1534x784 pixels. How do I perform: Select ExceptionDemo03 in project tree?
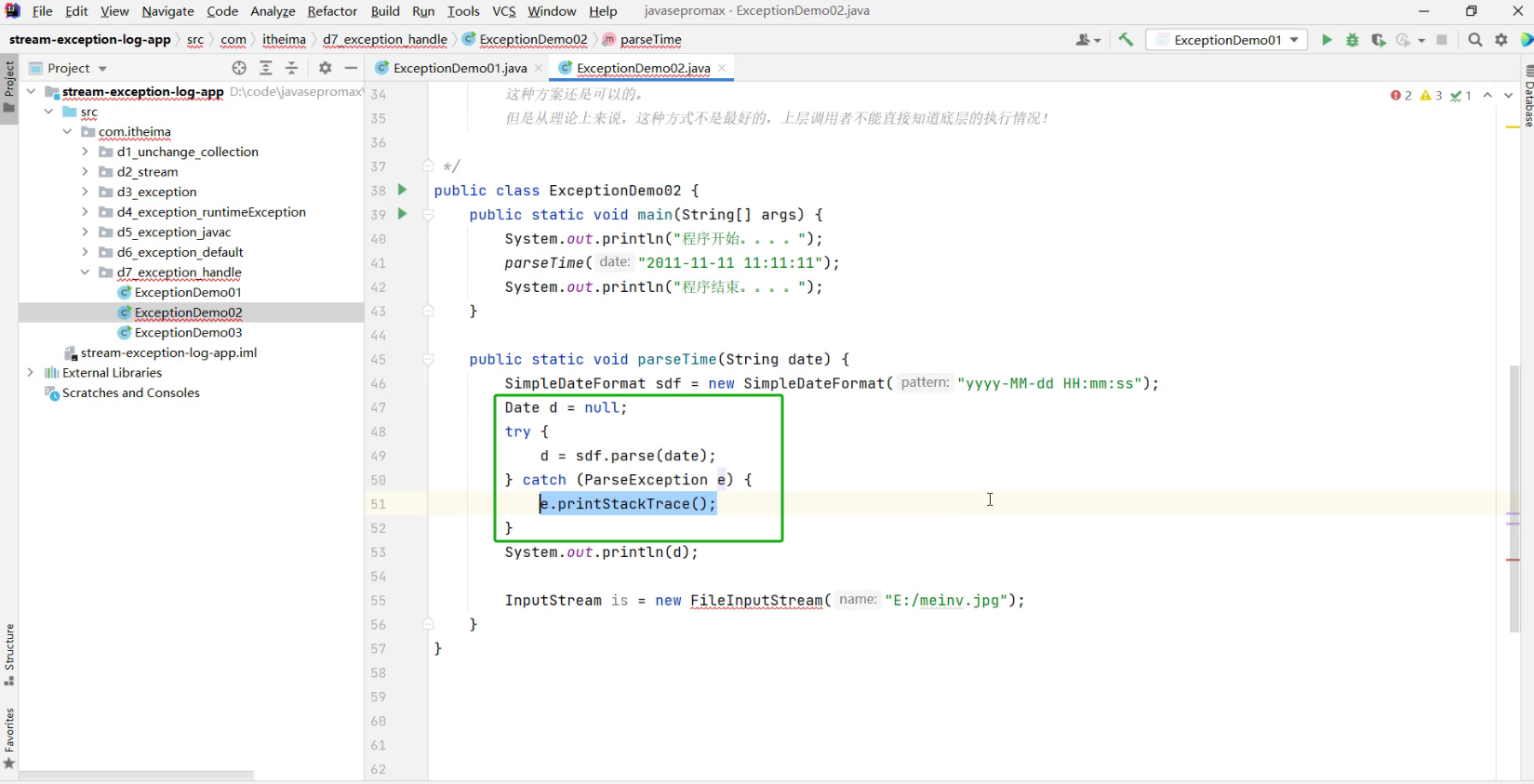click(188, 333)
